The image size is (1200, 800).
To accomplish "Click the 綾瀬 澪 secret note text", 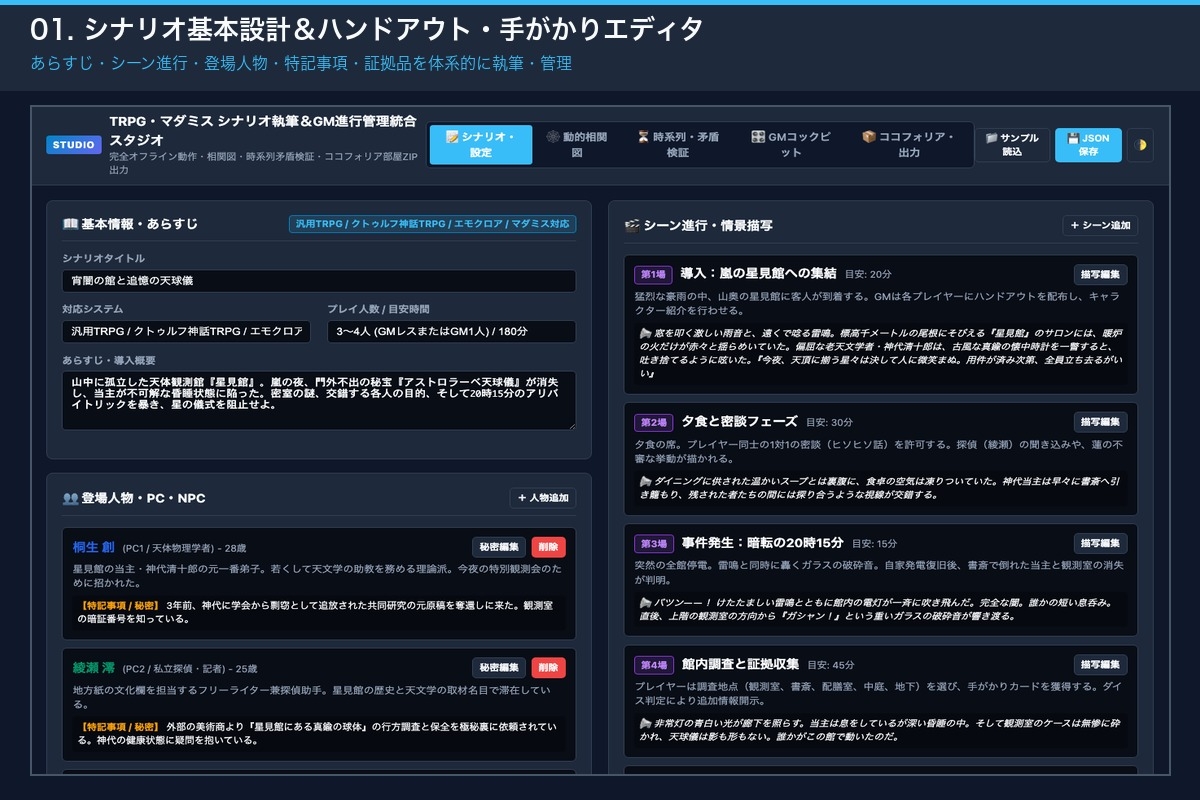I will pyautogui.click(x=319, y=734).
